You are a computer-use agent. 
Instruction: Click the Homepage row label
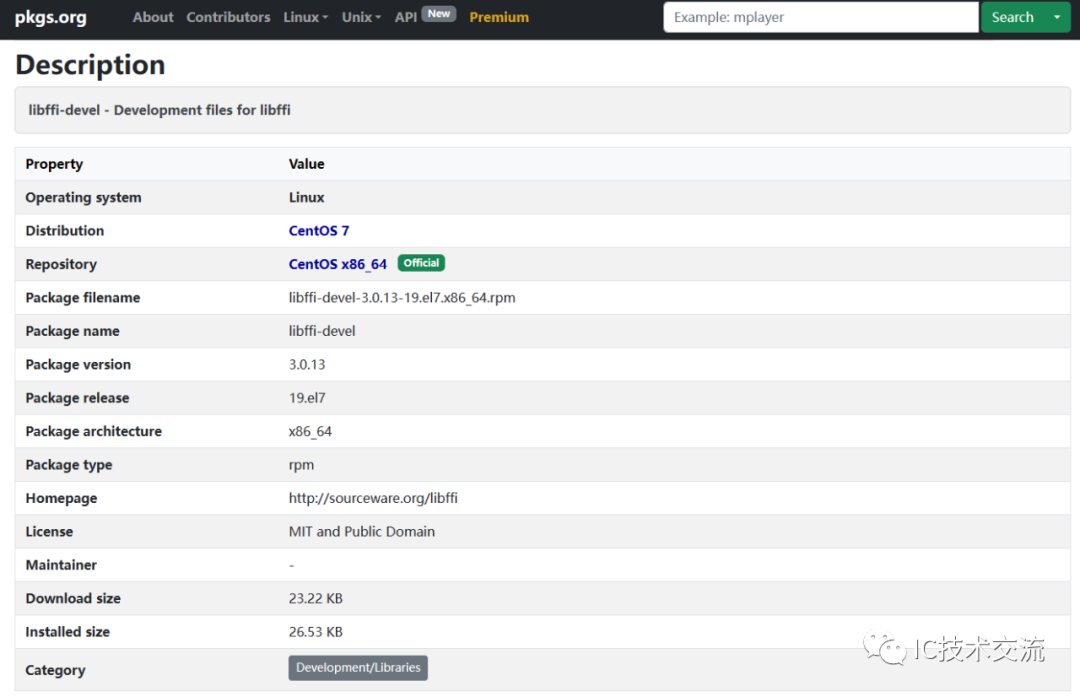[61, 498]
